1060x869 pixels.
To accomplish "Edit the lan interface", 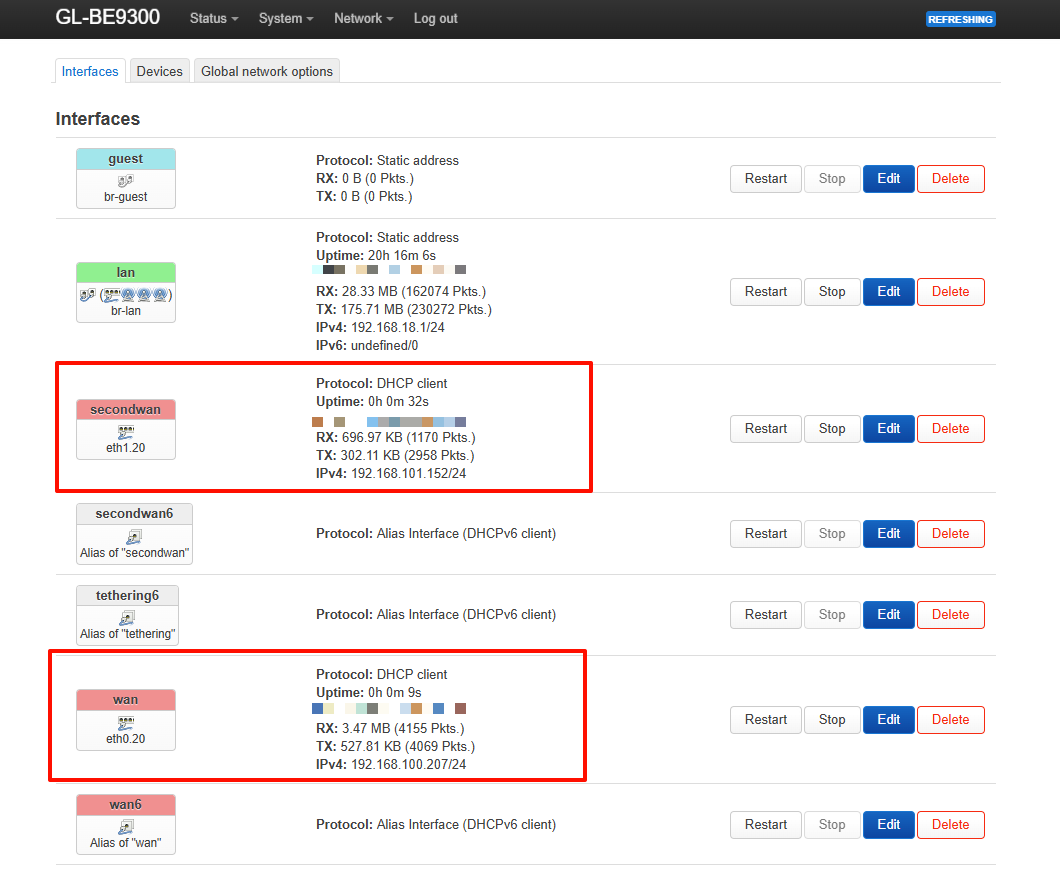I will click(888, 292).
